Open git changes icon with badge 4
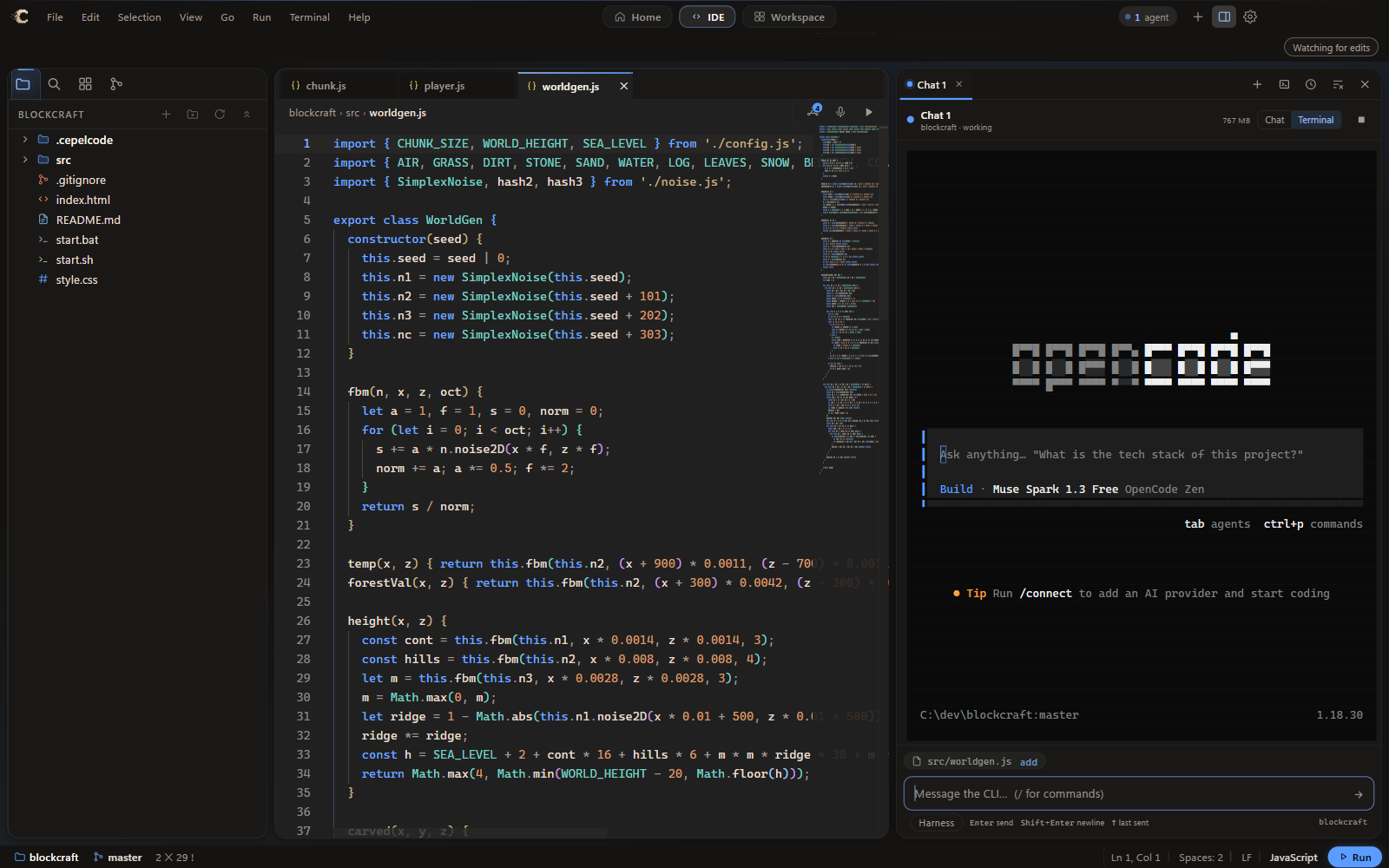This screenshot has height=868, width=1389. [x=813, y=111]
